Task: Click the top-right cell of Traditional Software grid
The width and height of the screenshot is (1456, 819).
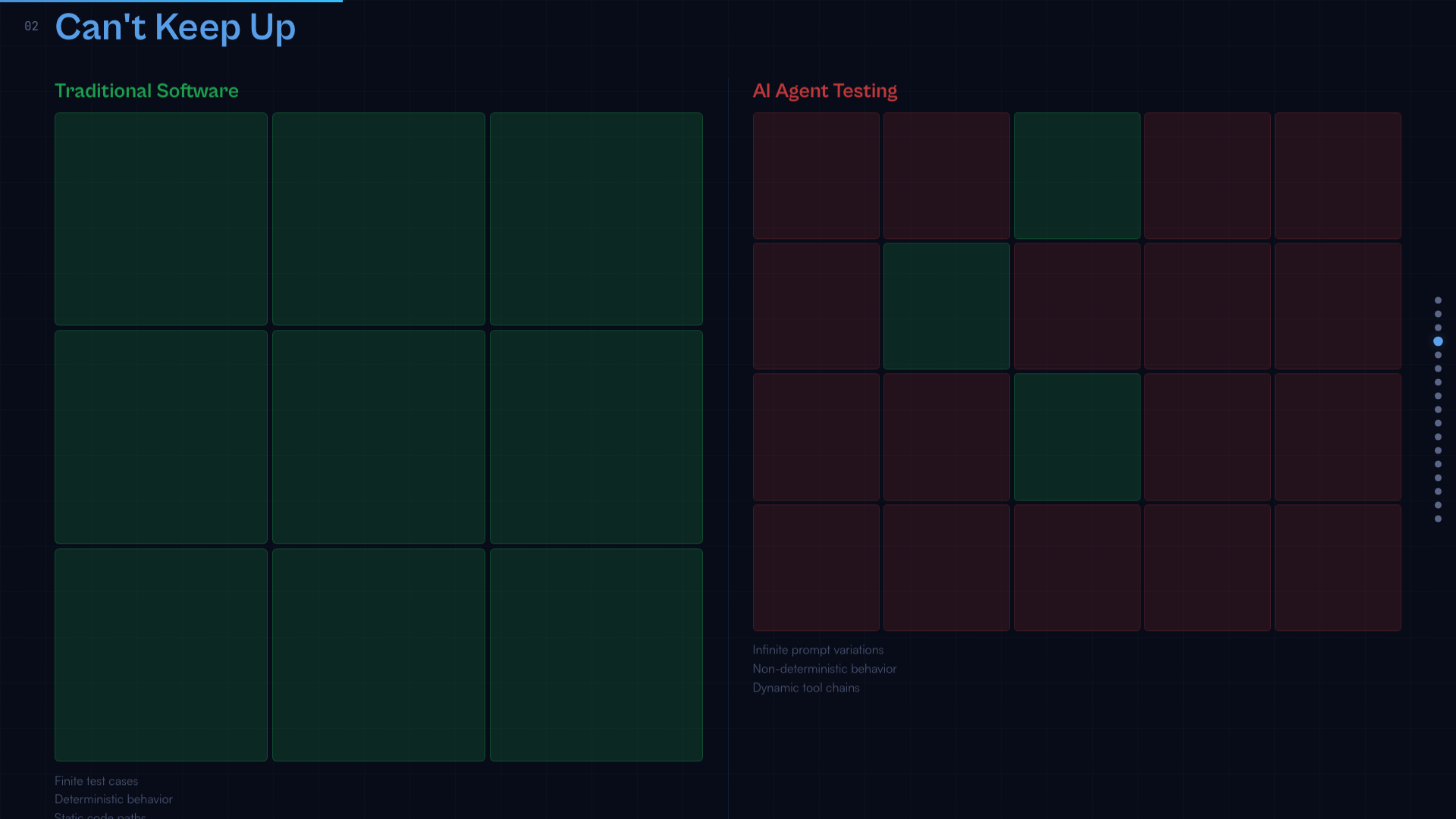Action: coord(596,218)
